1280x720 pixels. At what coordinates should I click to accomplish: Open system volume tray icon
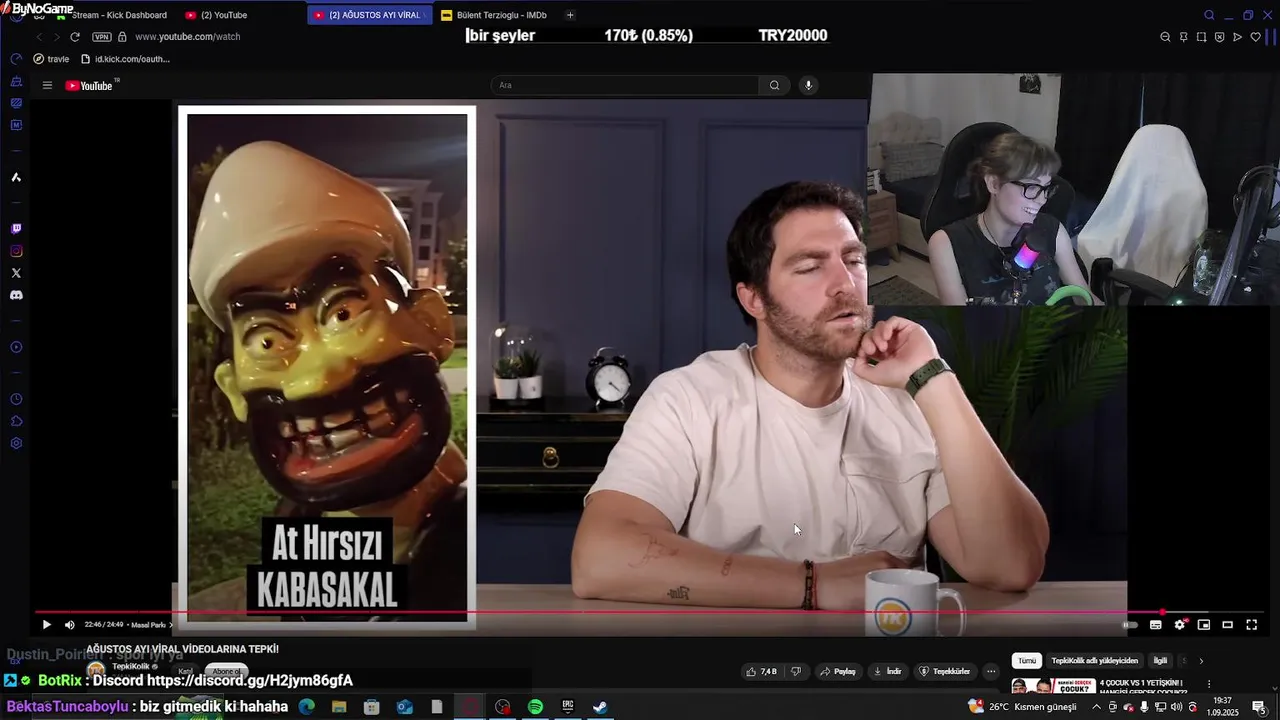(x=1177, y=707)
